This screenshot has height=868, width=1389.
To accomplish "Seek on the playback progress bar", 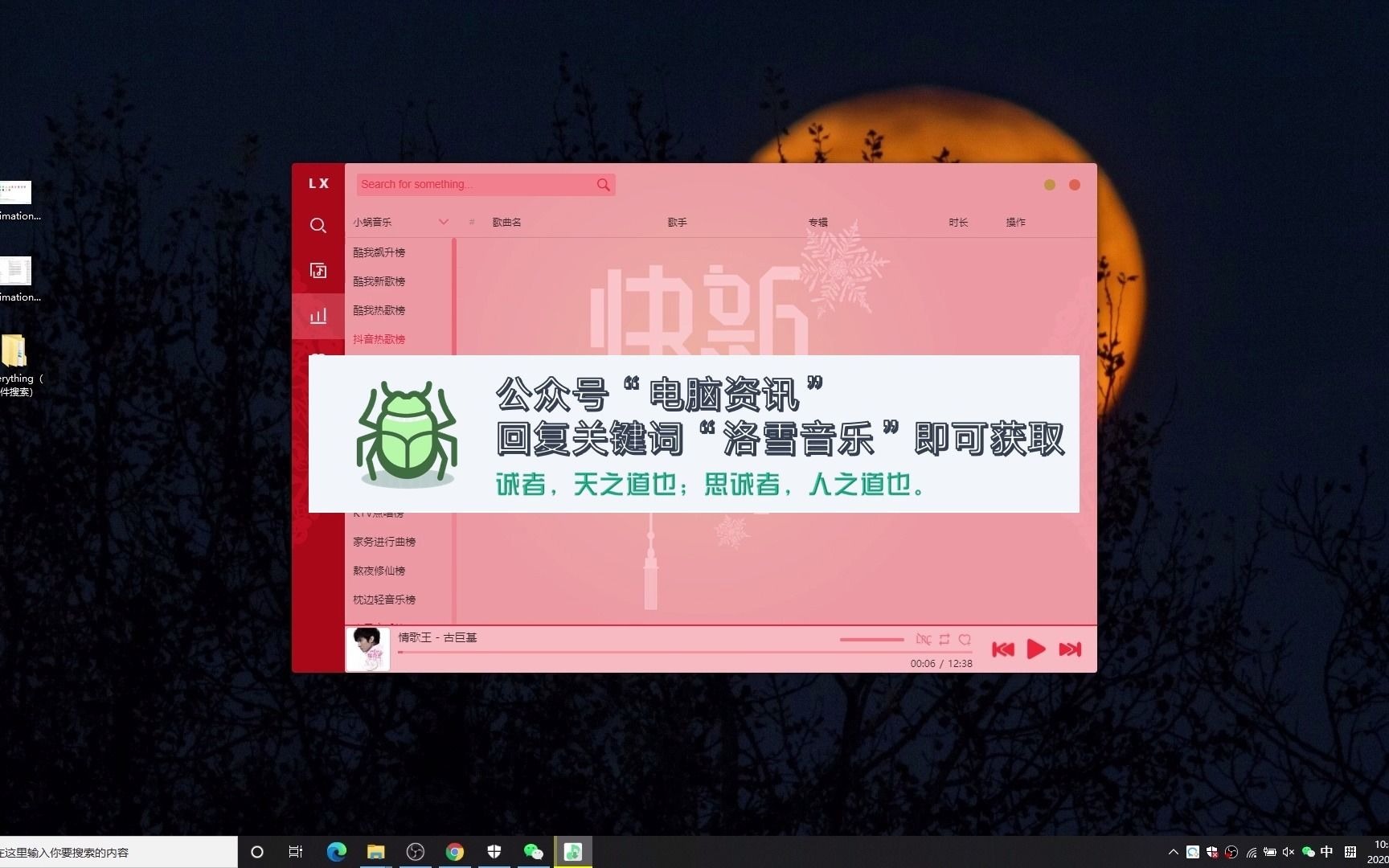I will (685, 652).
